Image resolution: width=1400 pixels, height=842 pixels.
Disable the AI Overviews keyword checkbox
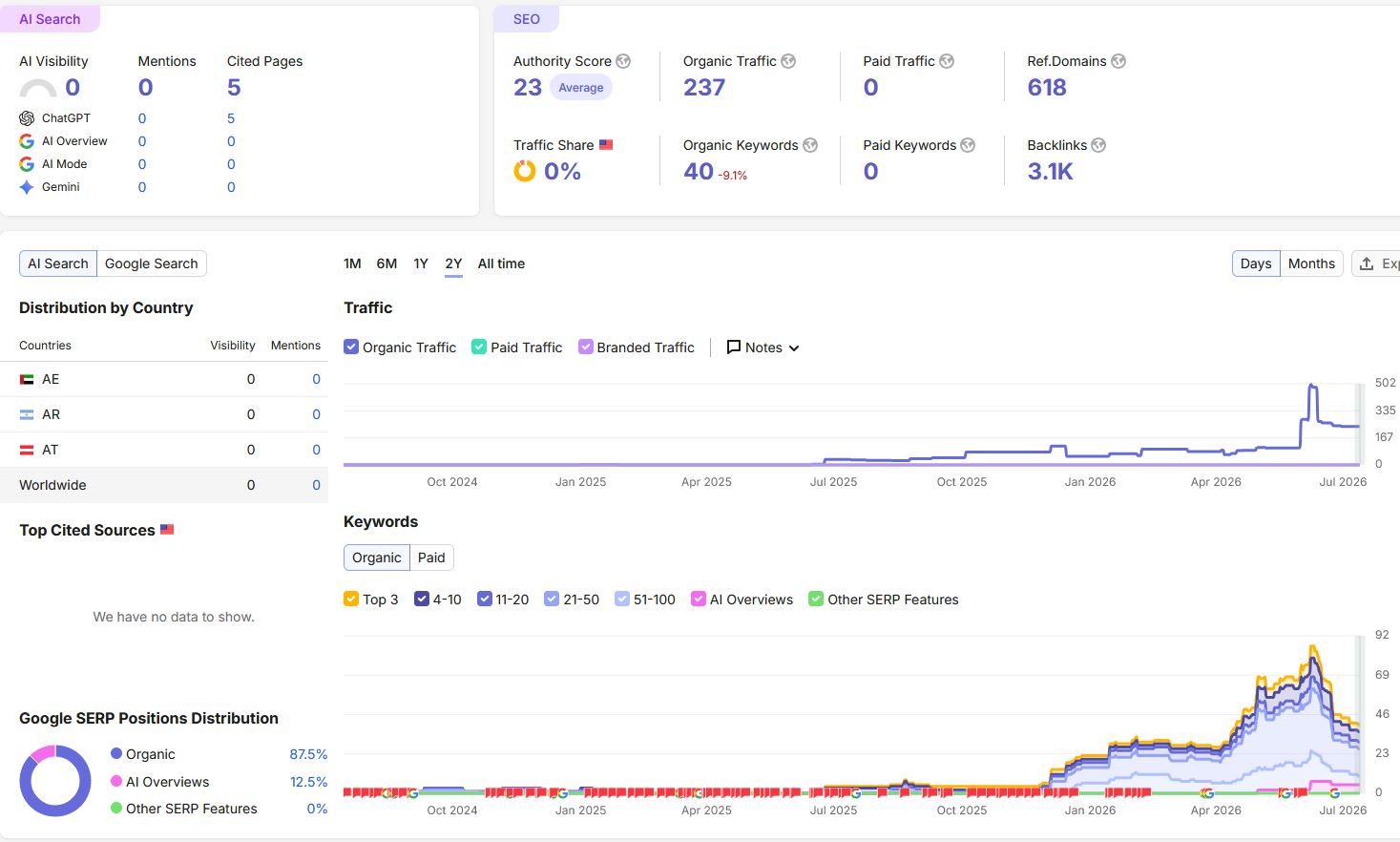(x=699, y=600)
